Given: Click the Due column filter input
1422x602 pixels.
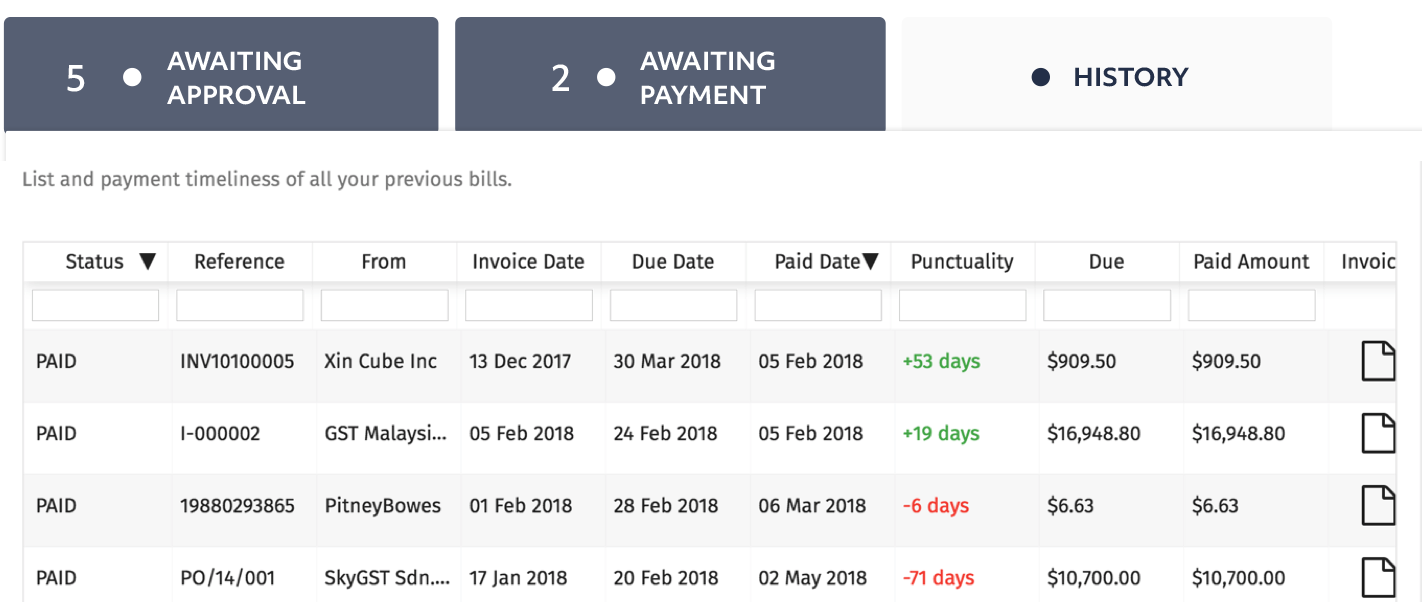Looking at the screenshot, I should click(1107, 305).
